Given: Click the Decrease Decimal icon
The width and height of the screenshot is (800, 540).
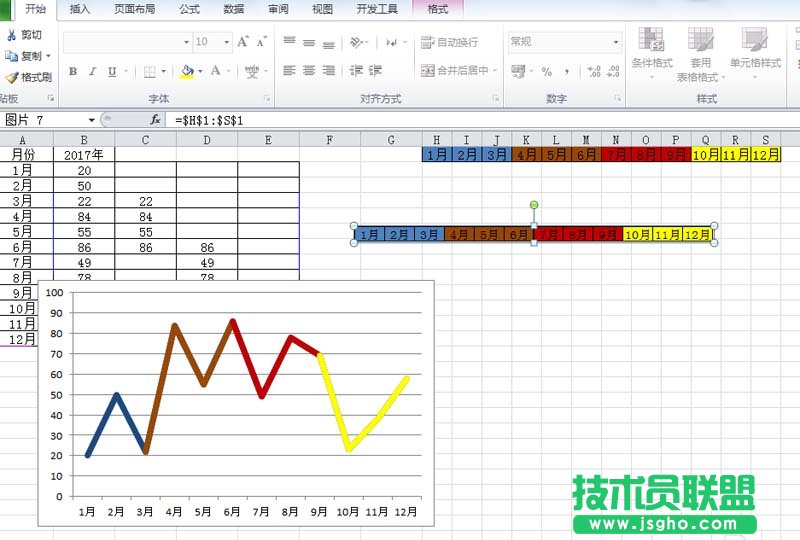Looking at the screenshot, I should click(613, 71).
